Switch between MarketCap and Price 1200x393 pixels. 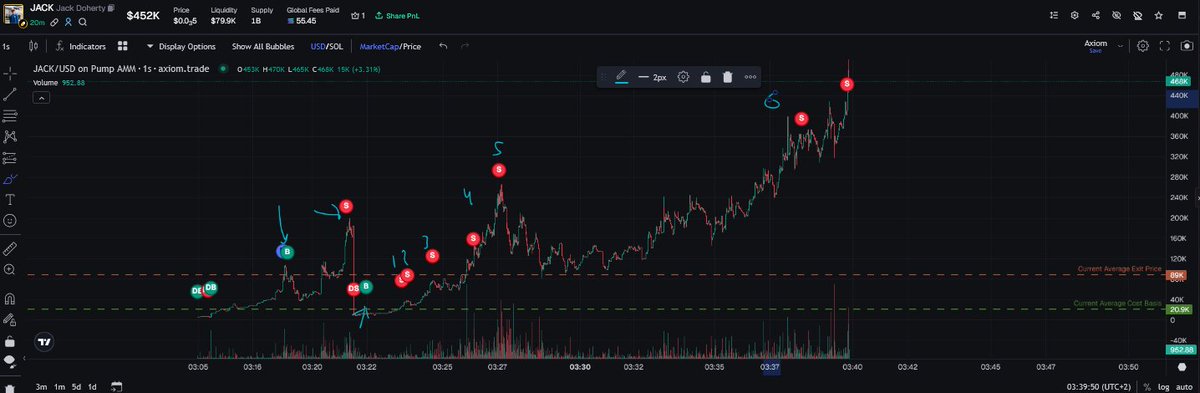tap(391, 46)
